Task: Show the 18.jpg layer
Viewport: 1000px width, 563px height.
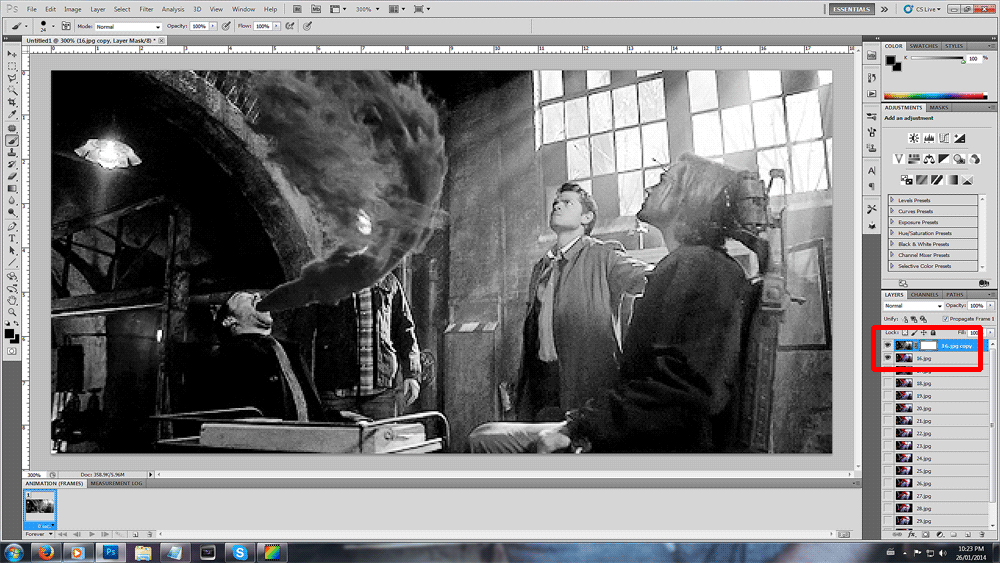Action: point(887,383)
